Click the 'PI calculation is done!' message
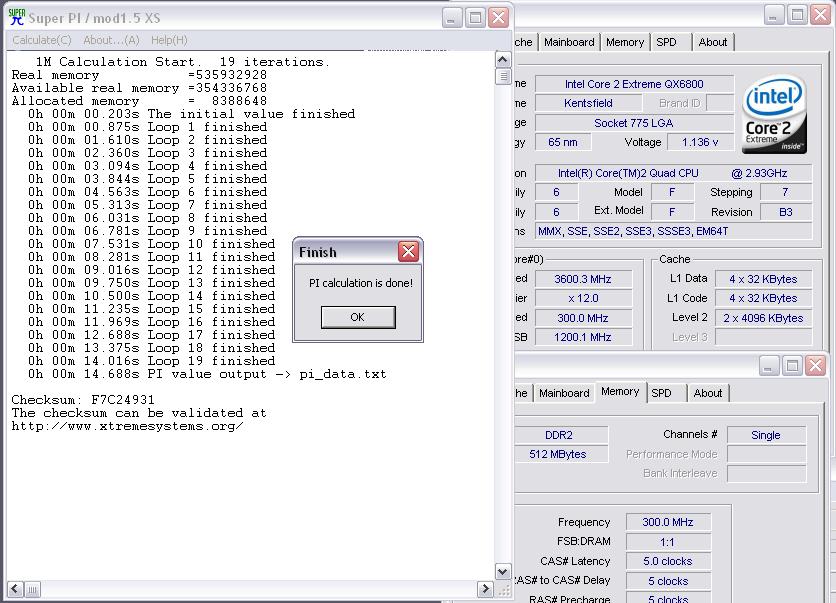The width and height of the screenshot is (836, 603). coord(361,283)
